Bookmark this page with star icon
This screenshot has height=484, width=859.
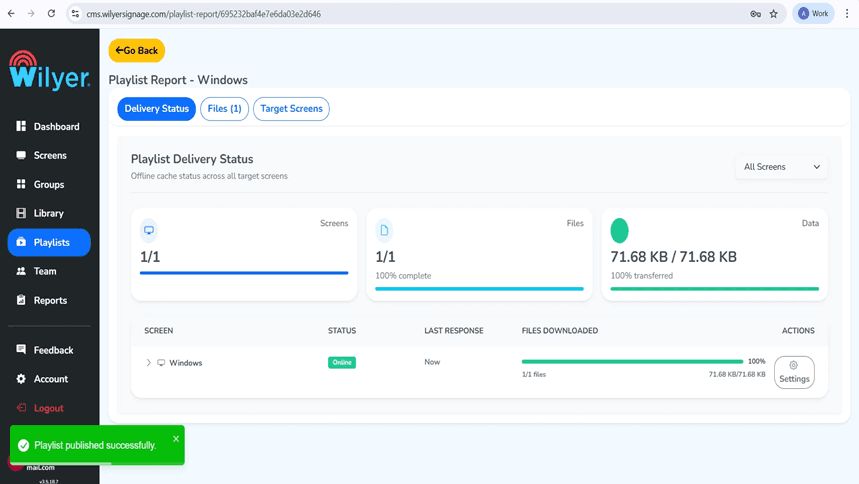774,14
